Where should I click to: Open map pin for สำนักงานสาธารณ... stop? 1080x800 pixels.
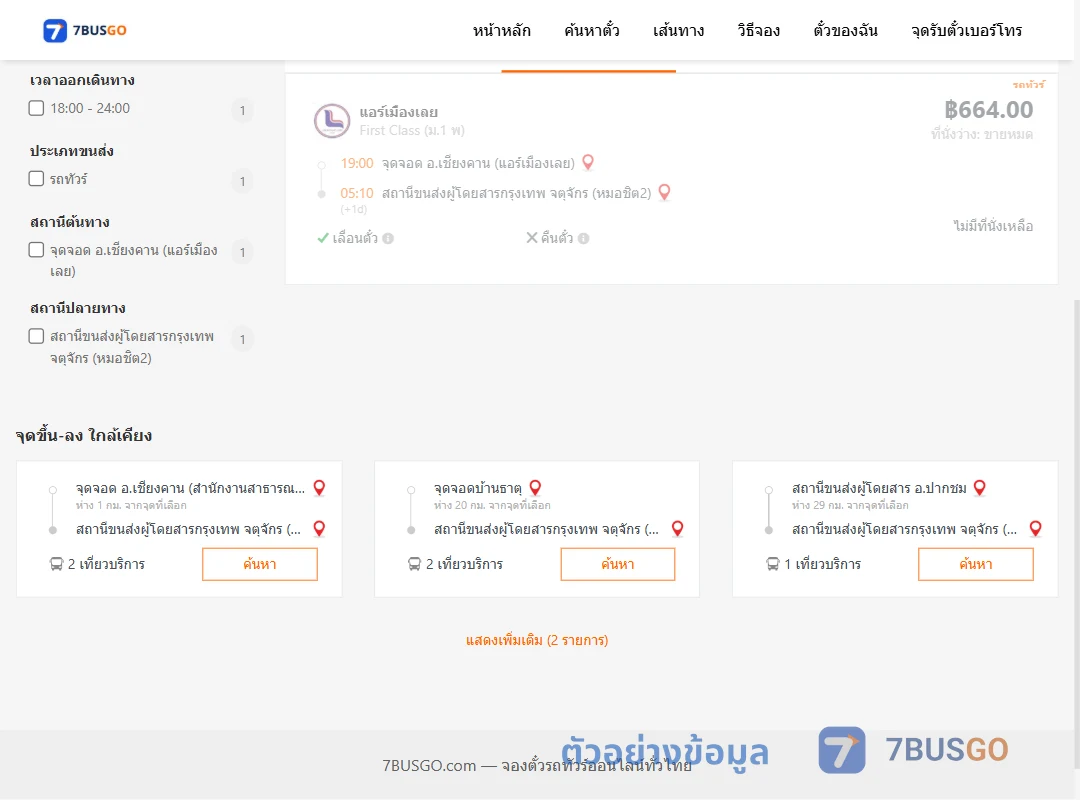(319, 488)
